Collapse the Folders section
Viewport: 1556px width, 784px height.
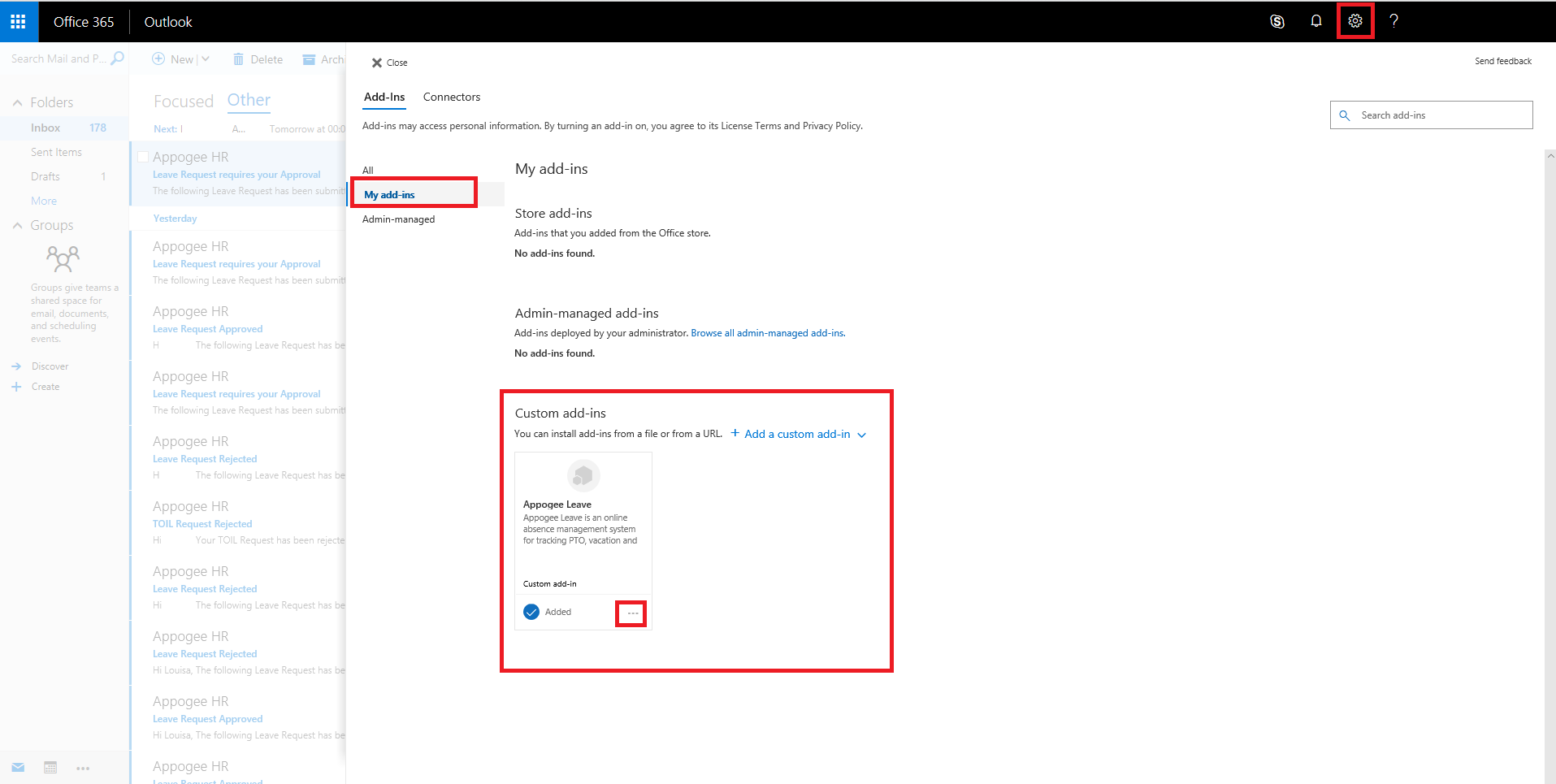coord(17,102)
